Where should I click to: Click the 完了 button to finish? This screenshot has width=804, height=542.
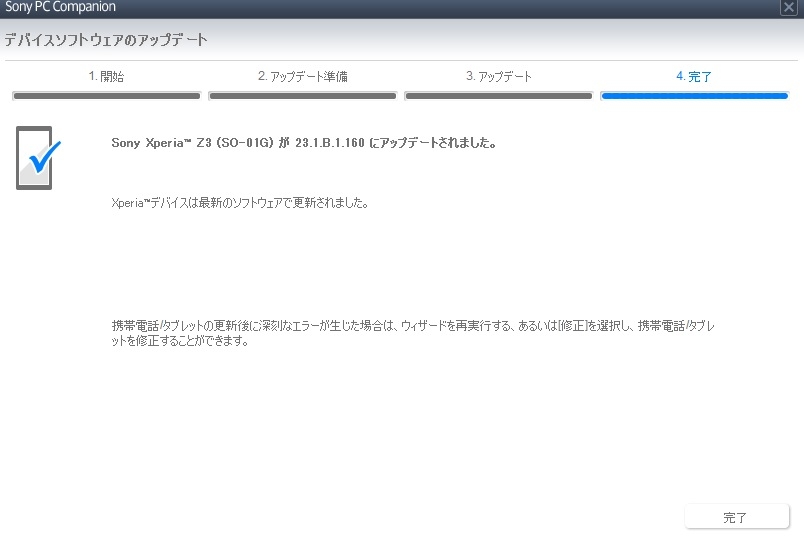(736, 517)
